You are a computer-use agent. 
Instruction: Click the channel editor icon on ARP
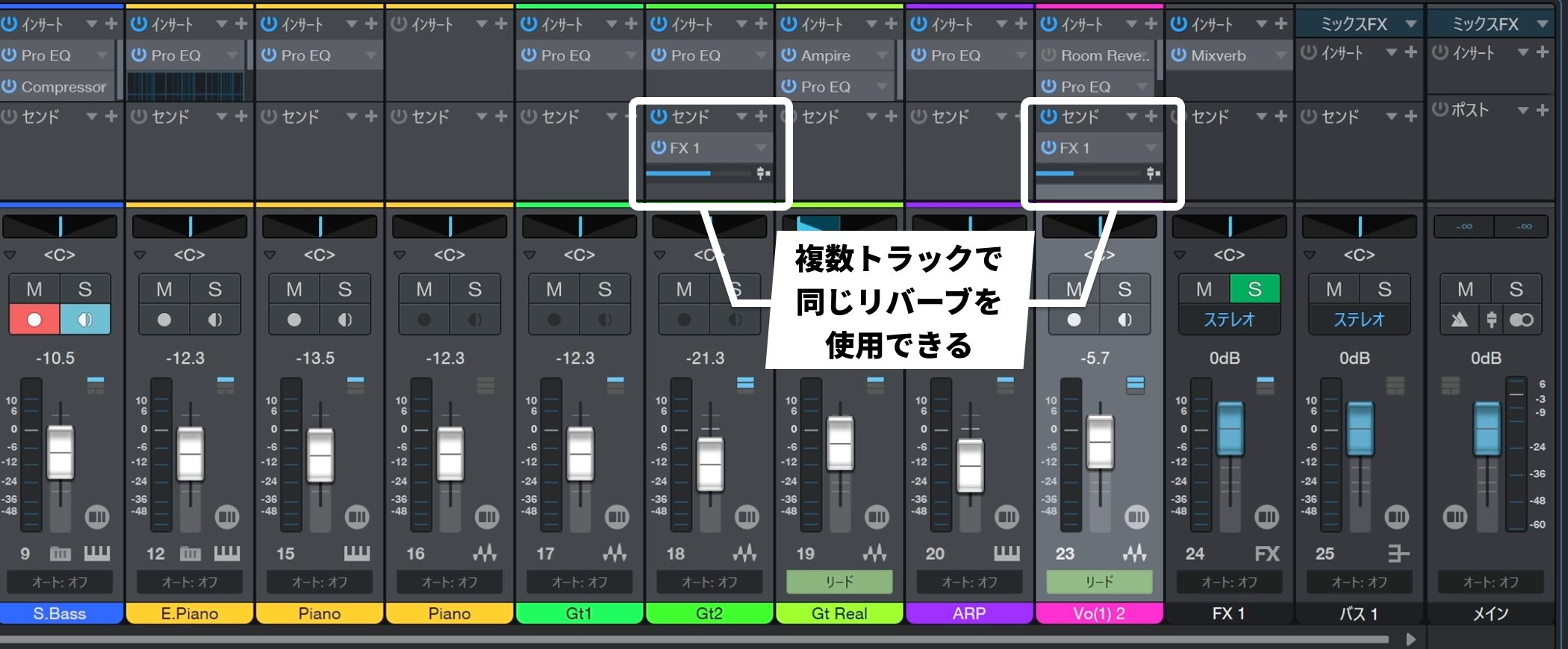point(1007,517)
